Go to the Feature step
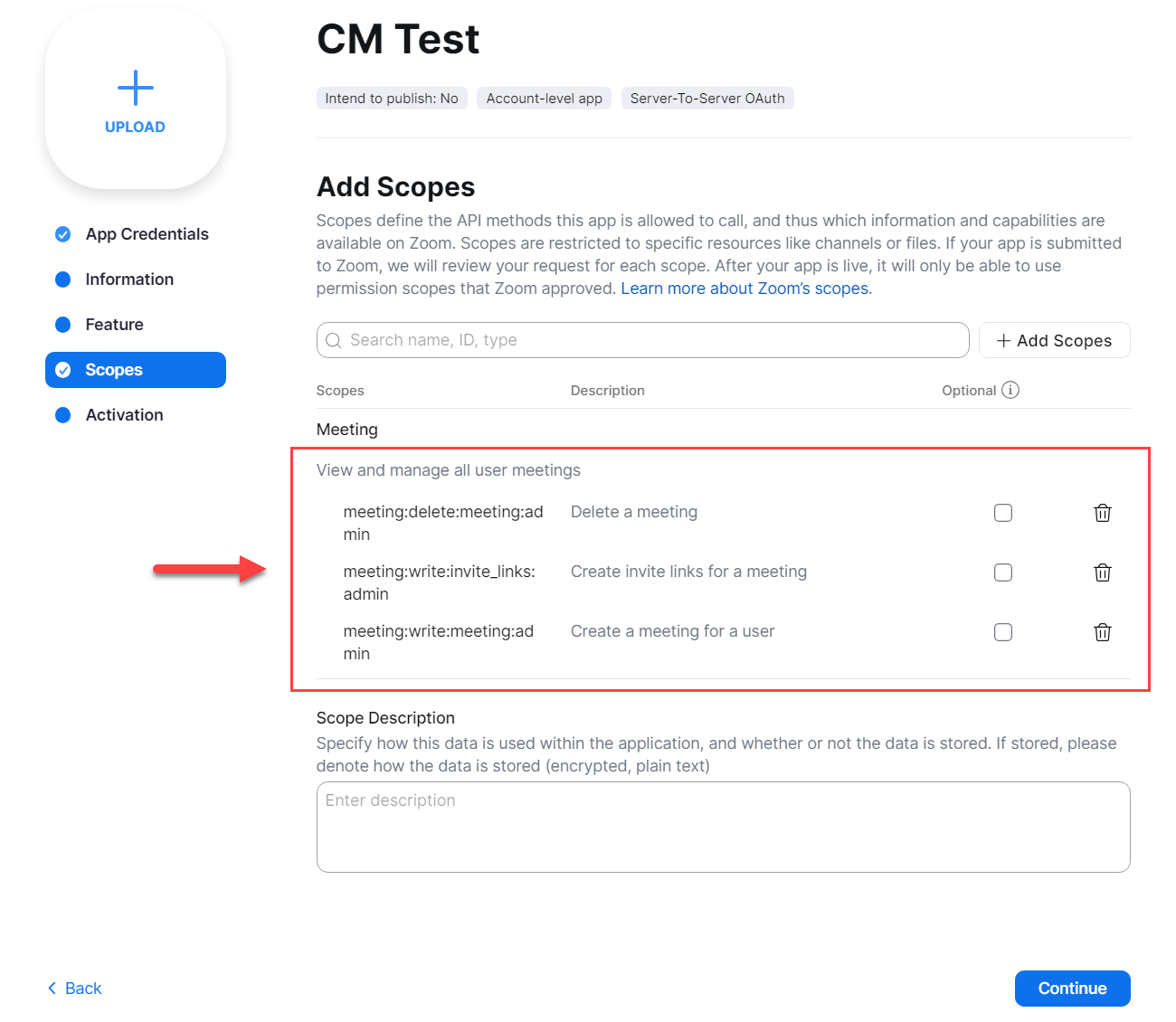 click(x=114, y=325)
